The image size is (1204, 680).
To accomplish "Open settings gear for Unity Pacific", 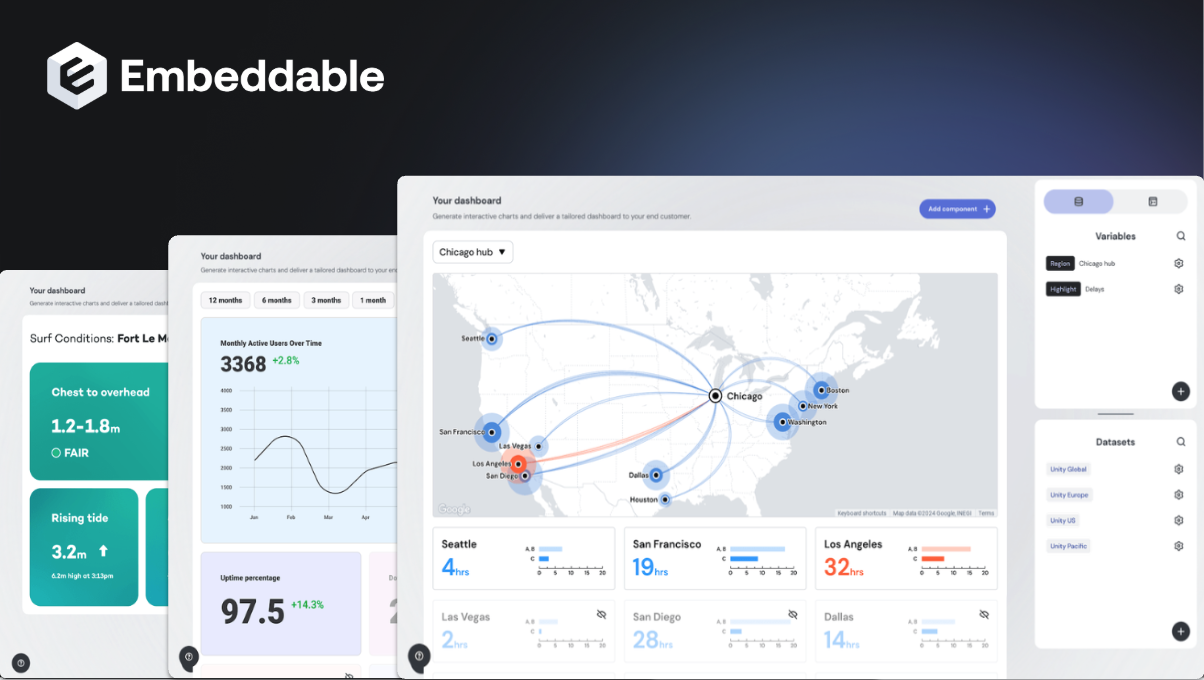I will click(1179, 546).
